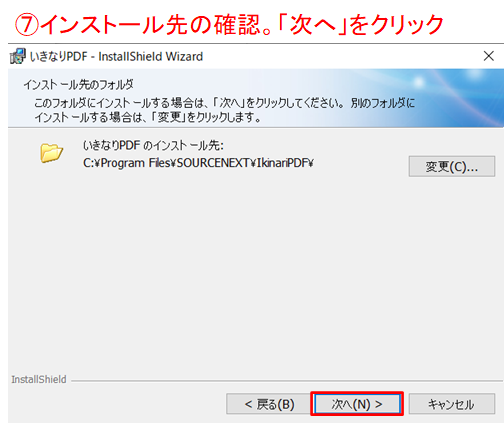504x423 pixels.
Task: Click the horizontal separator line beside InstallShield
Action: (x=287, y=380)
